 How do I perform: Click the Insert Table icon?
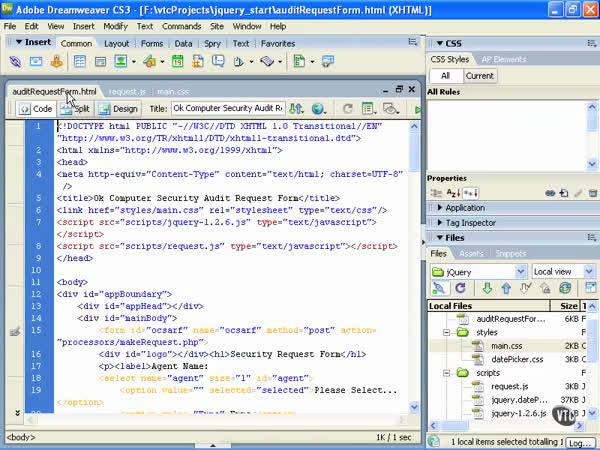(80, 62)
